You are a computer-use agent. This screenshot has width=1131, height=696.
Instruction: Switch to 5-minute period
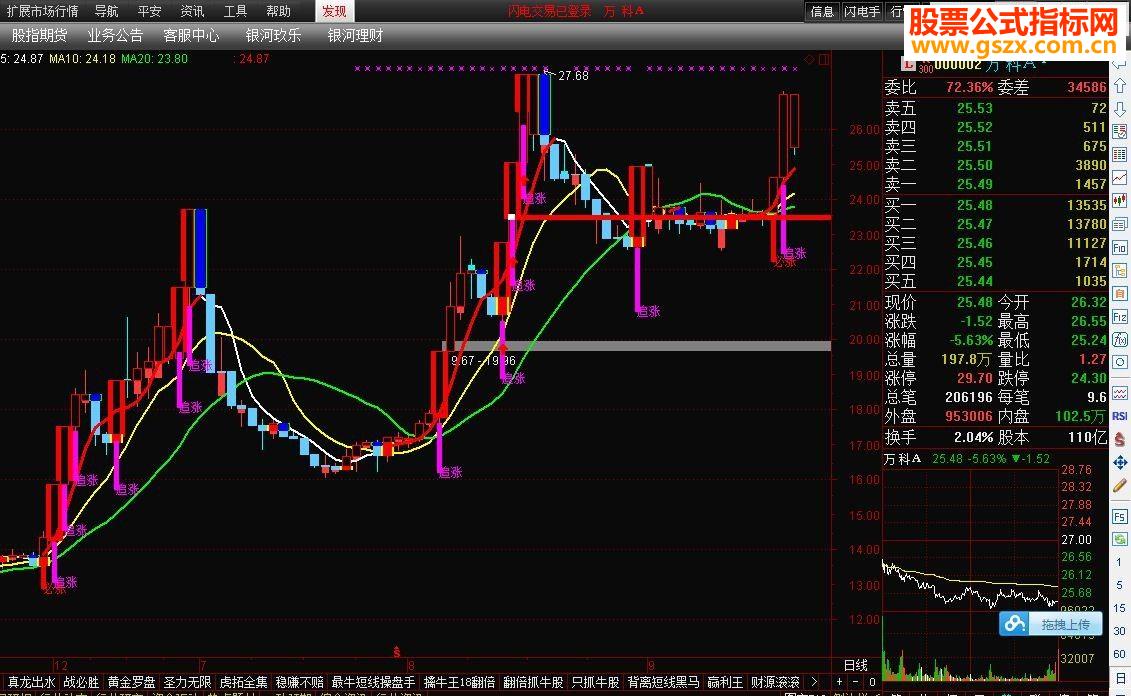click(x=1119, y=585)
